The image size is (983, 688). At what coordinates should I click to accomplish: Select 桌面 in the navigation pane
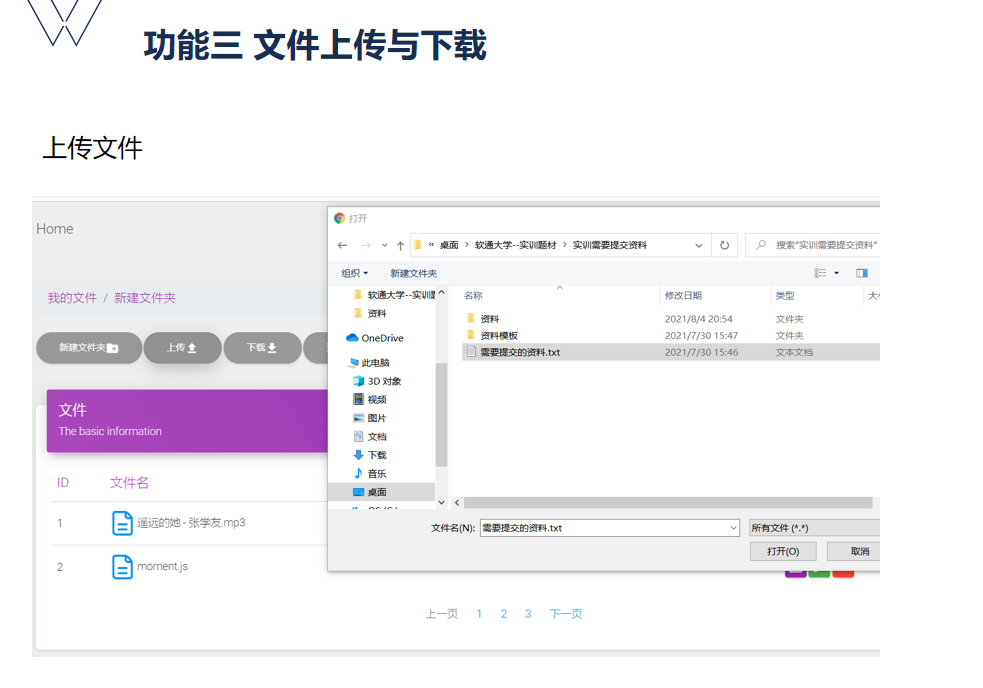click(x=381, y=492)
